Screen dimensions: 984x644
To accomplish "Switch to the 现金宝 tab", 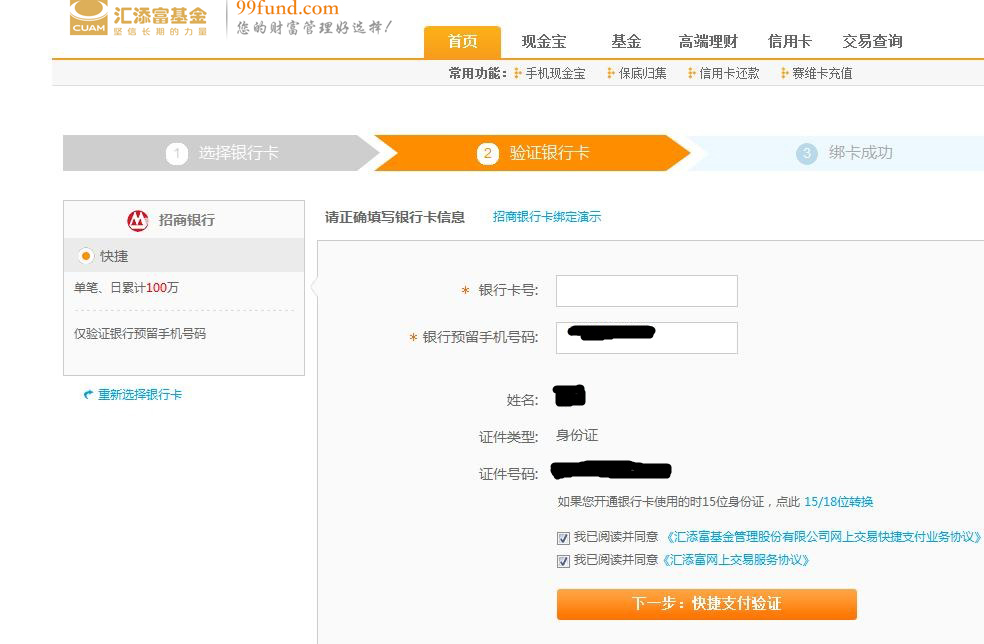I will (544, 42).
